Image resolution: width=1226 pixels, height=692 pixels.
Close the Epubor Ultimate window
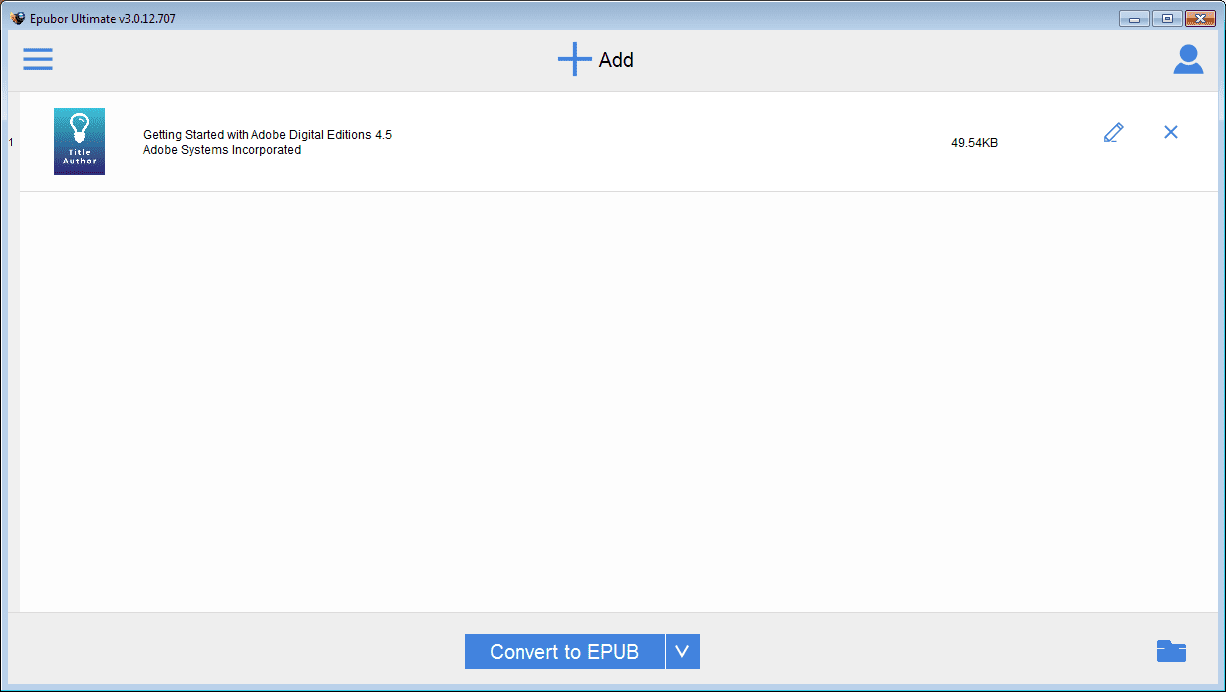pos(1199,18)
